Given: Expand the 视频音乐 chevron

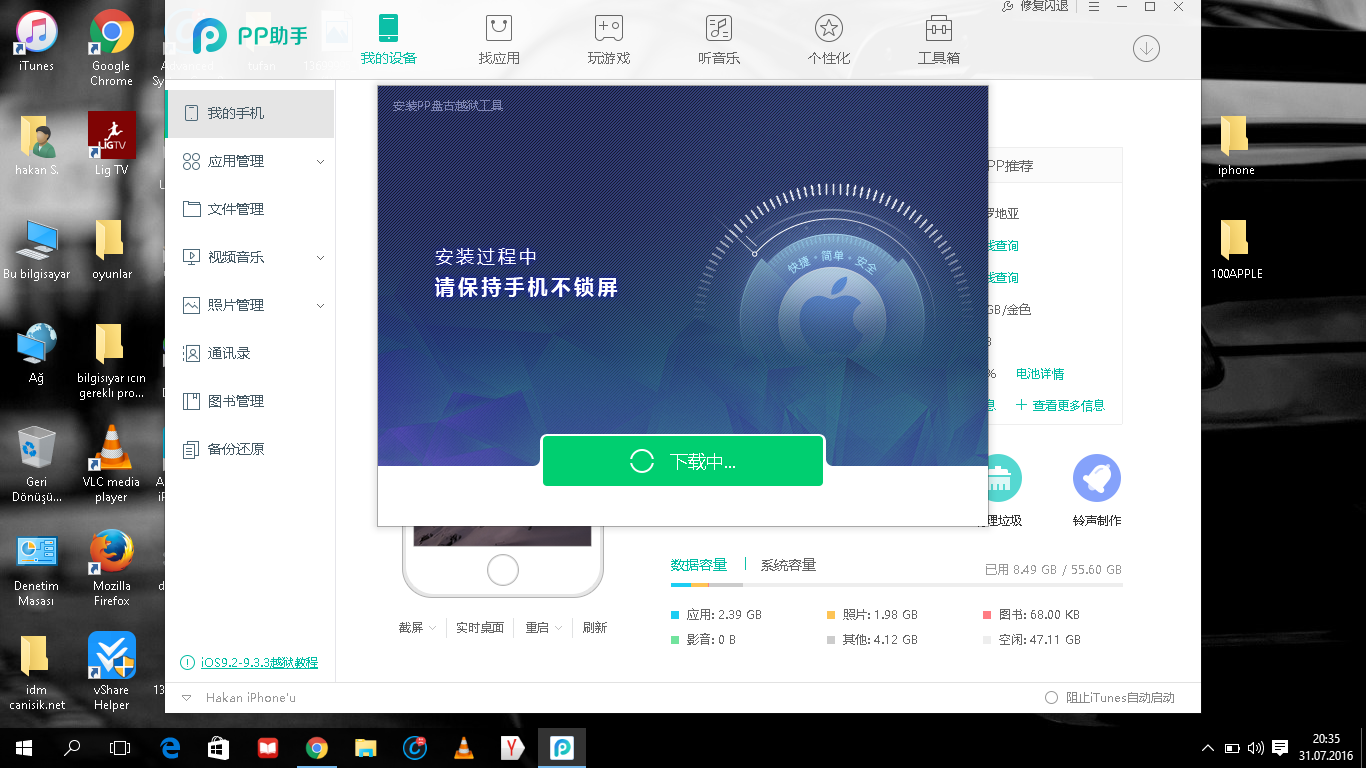Looking at the screenshot, I should click(320, 257).
